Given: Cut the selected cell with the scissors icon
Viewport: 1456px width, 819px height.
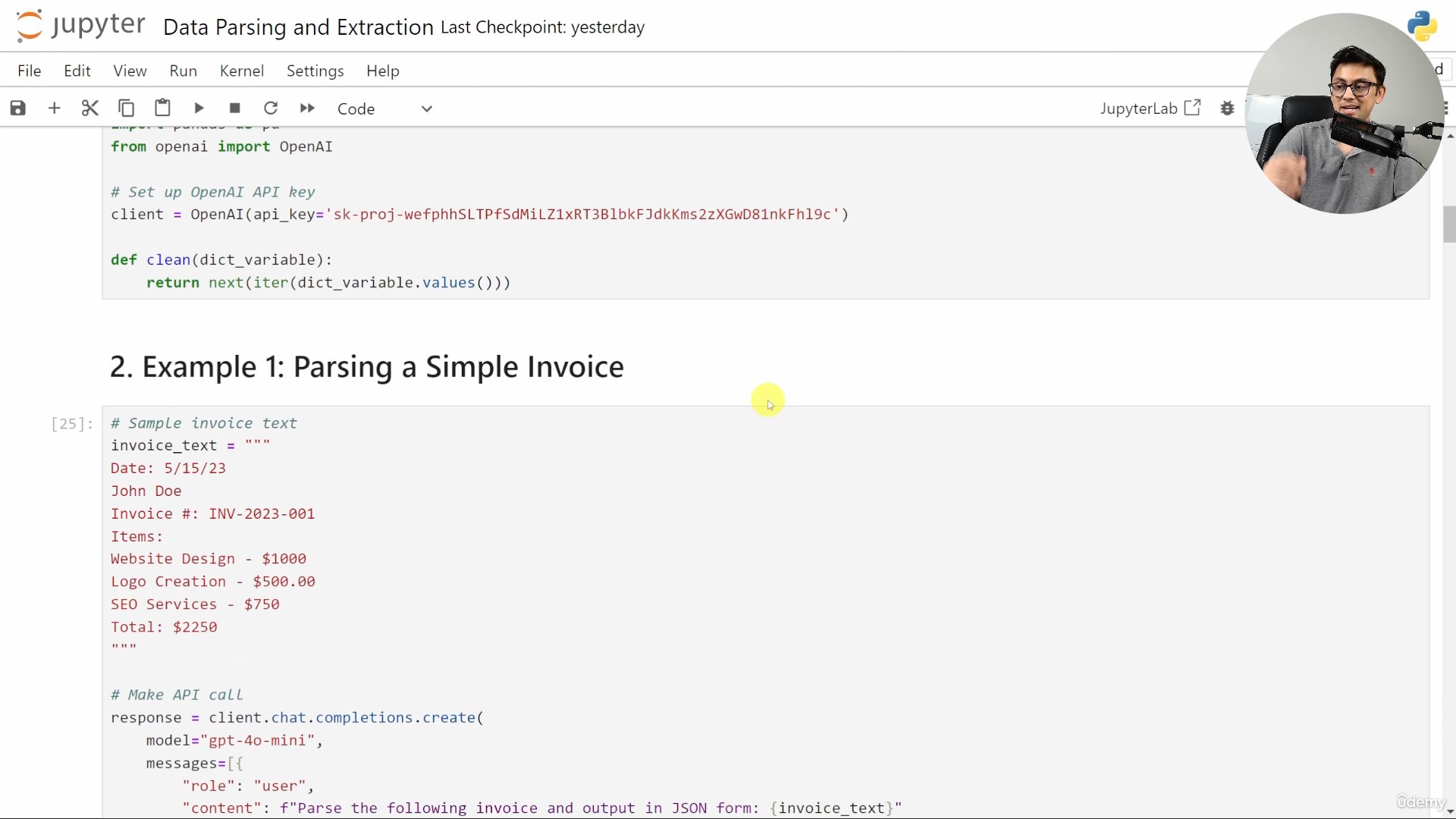Looking at the screenshot, I should pos(90,108).
